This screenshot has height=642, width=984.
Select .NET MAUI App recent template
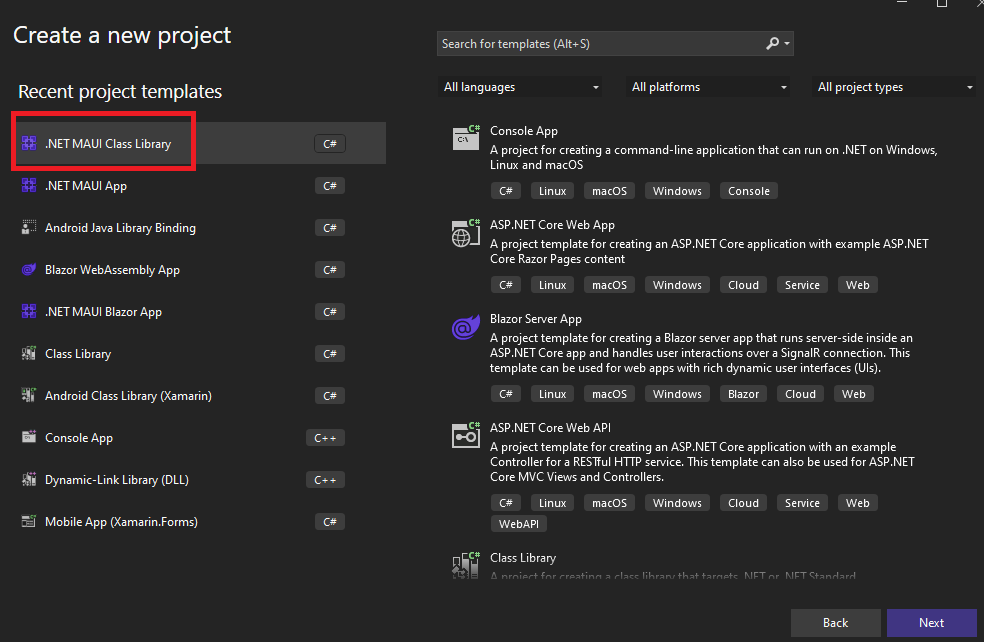click(86, 186)
